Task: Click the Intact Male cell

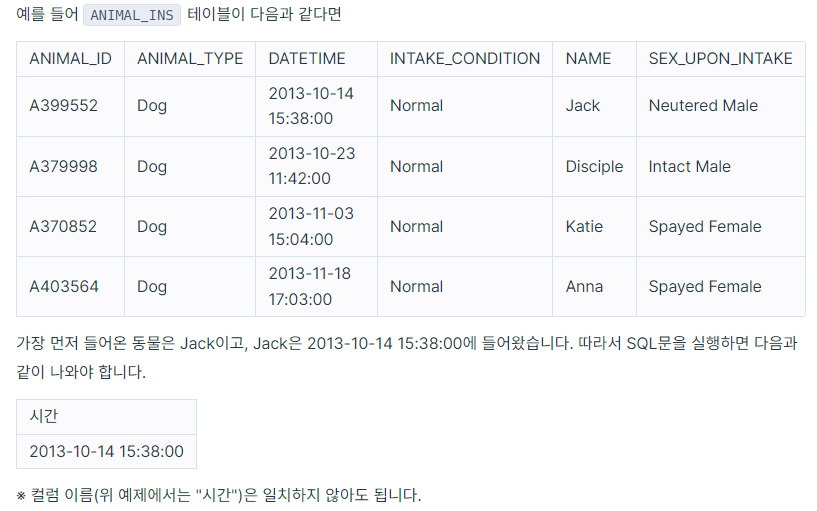Action: pyautogui.click(x=721, y=167)
